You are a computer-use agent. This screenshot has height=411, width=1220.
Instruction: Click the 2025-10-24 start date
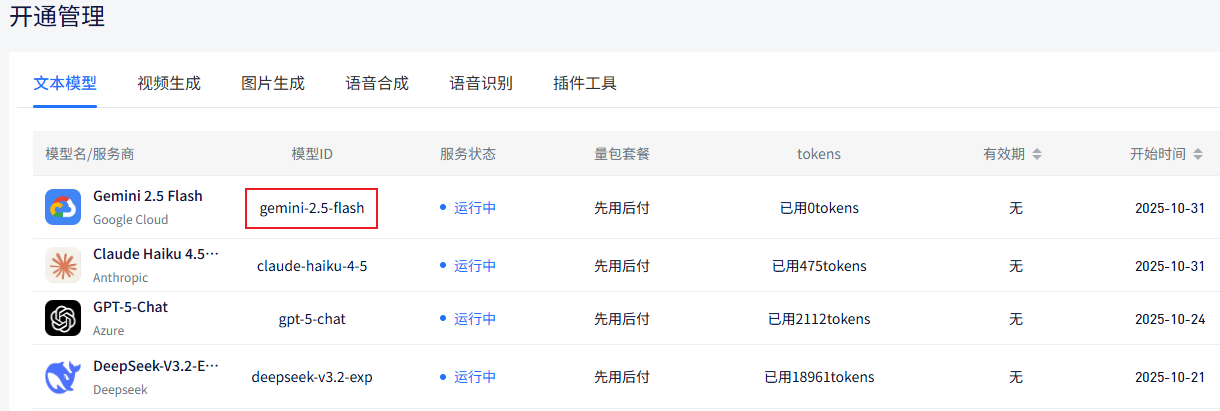(1169, 319)
